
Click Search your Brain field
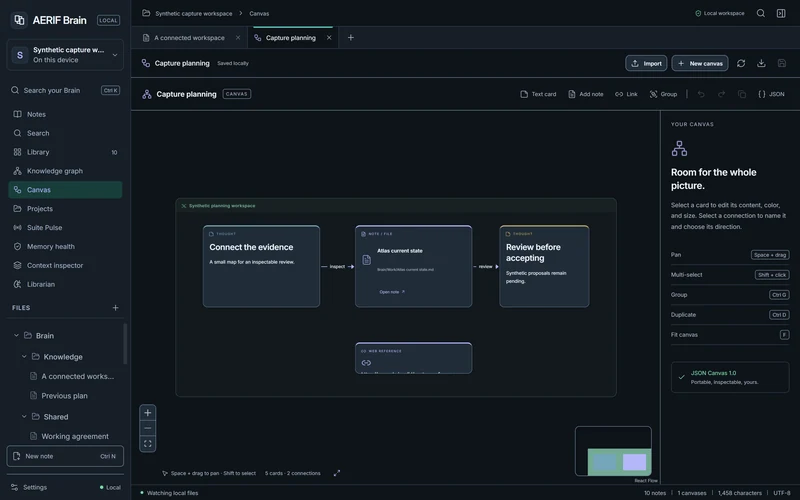click(x=65, y=90)
